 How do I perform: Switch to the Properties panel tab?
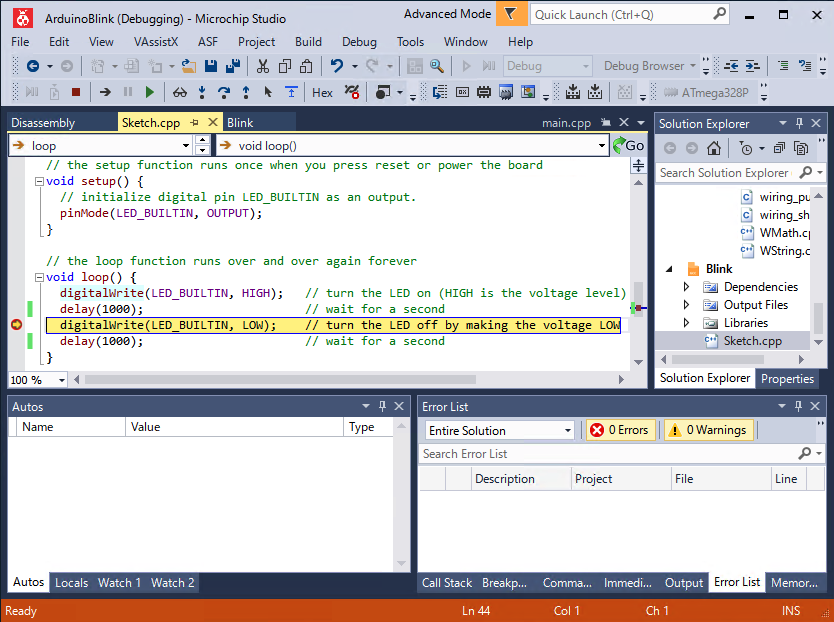pyautogui.click(x=787, y=379)
